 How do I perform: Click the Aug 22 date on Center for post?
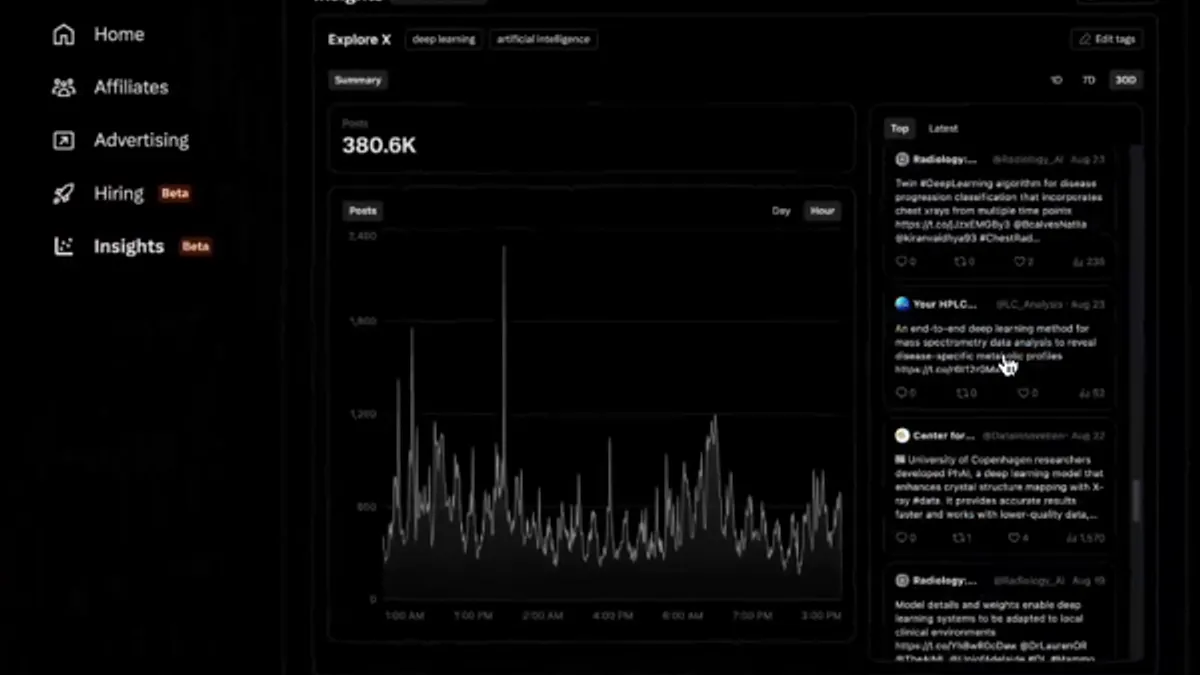(x=1087, y=436)
